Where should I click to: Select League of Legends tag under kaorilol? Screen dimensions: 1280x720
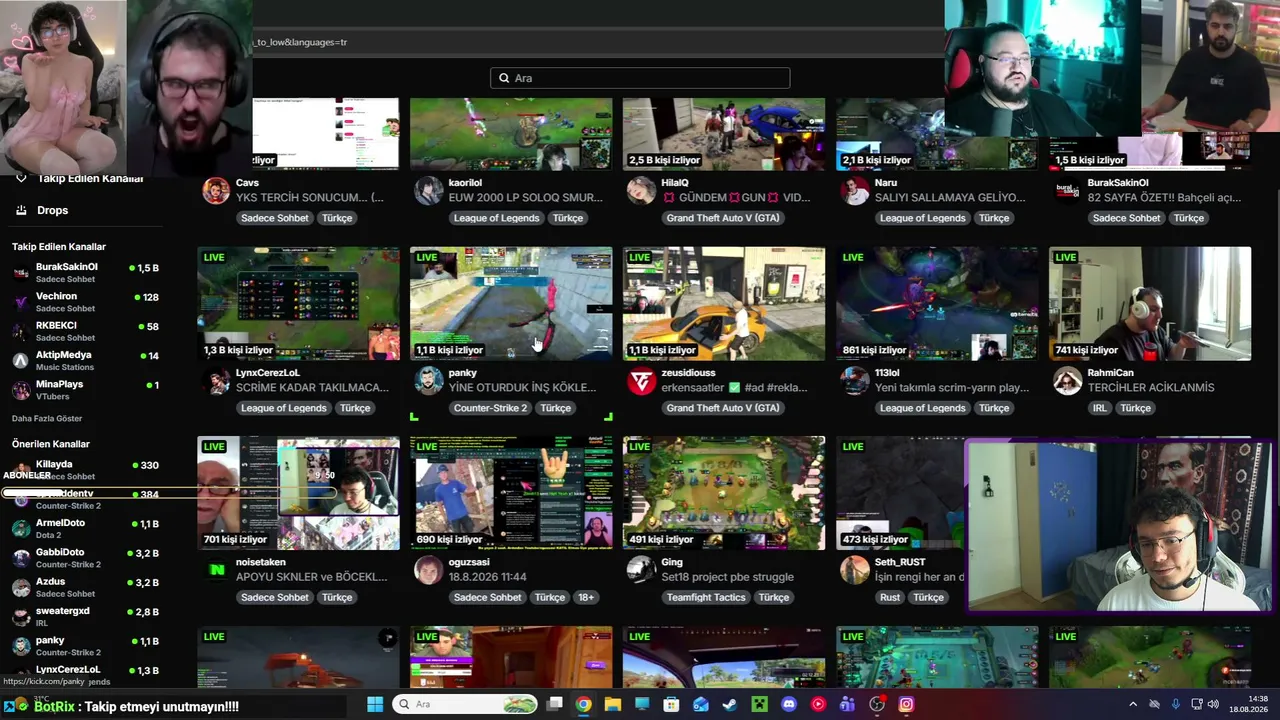pyautogui.click(x=496, y=218)
